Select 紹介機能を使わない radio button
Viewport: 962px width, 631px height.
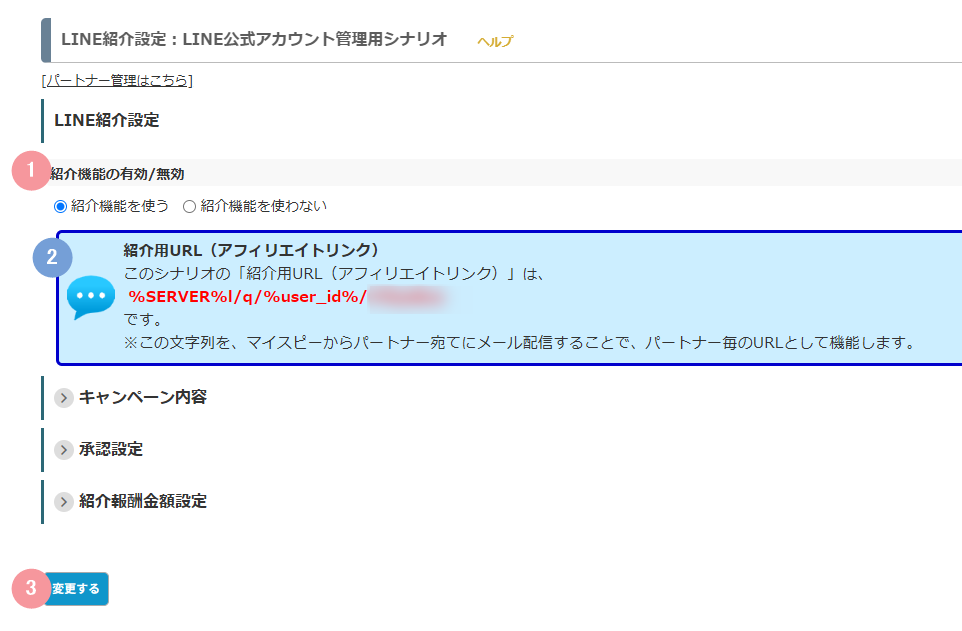click(x=190, y=206)
